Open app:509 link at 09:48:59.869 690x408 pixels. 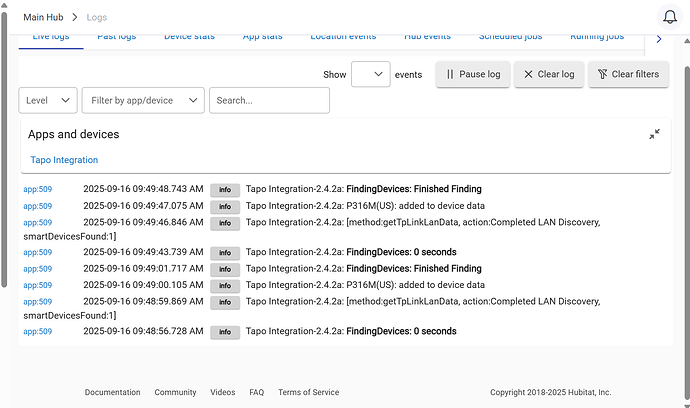[x=37, y=302]
